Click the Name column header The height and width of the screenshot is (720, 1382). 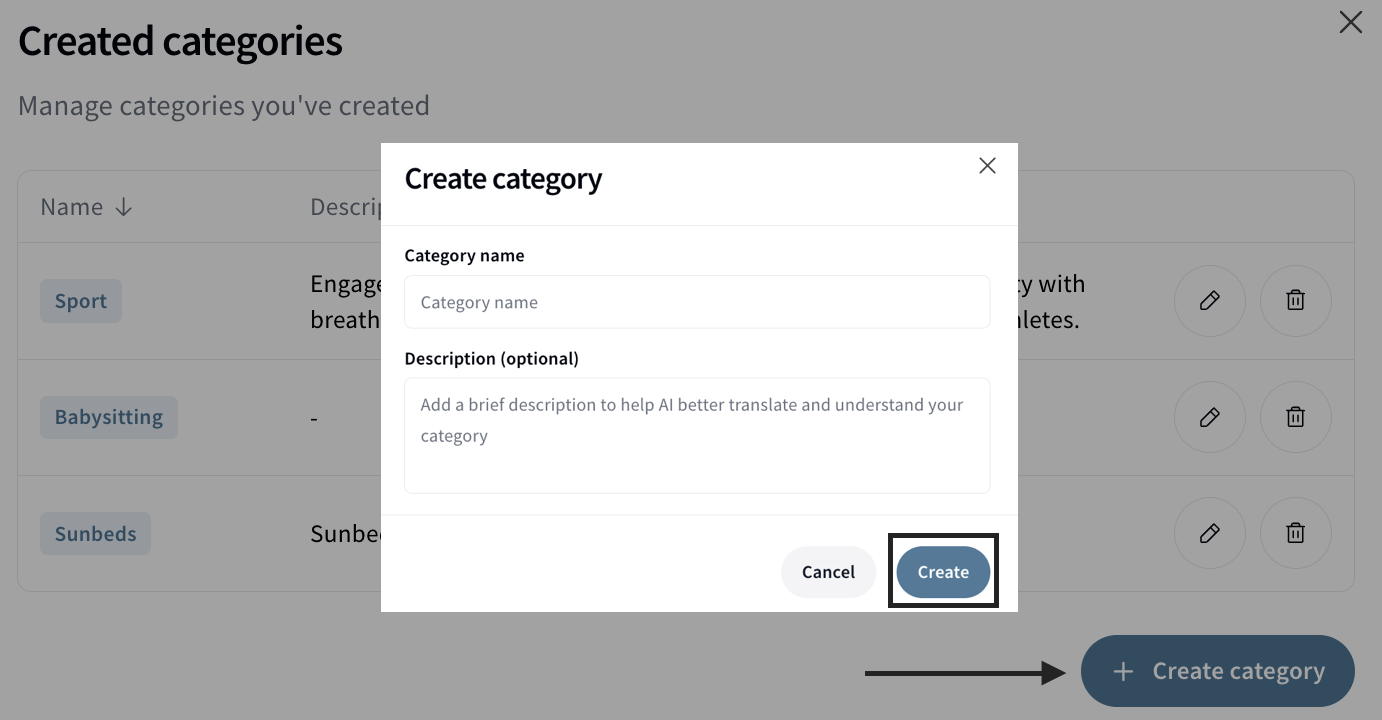72,207
